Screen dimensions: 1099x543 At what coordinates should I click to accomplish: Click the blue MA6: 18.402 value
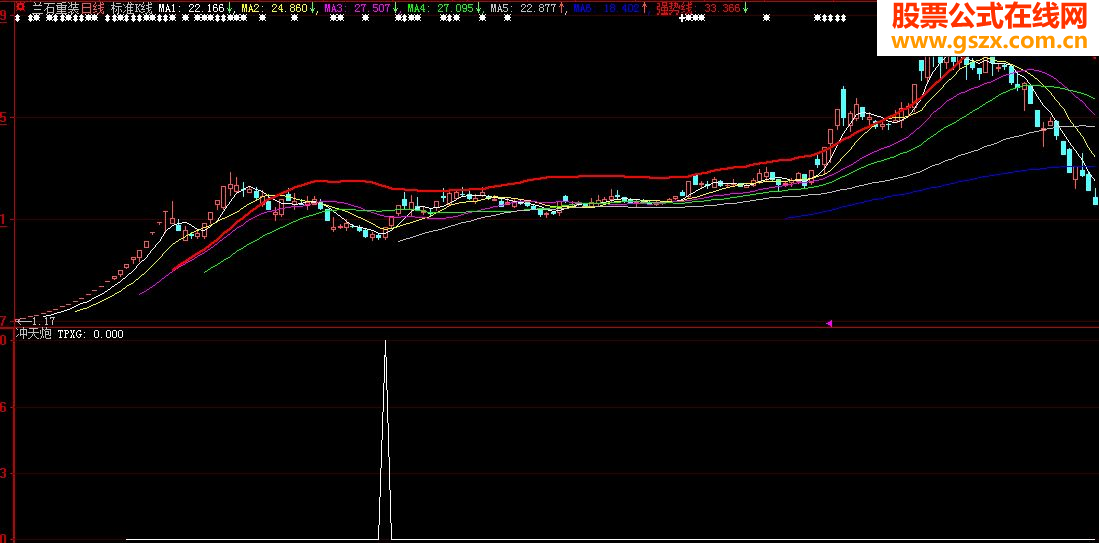click(x=606, y=8)
